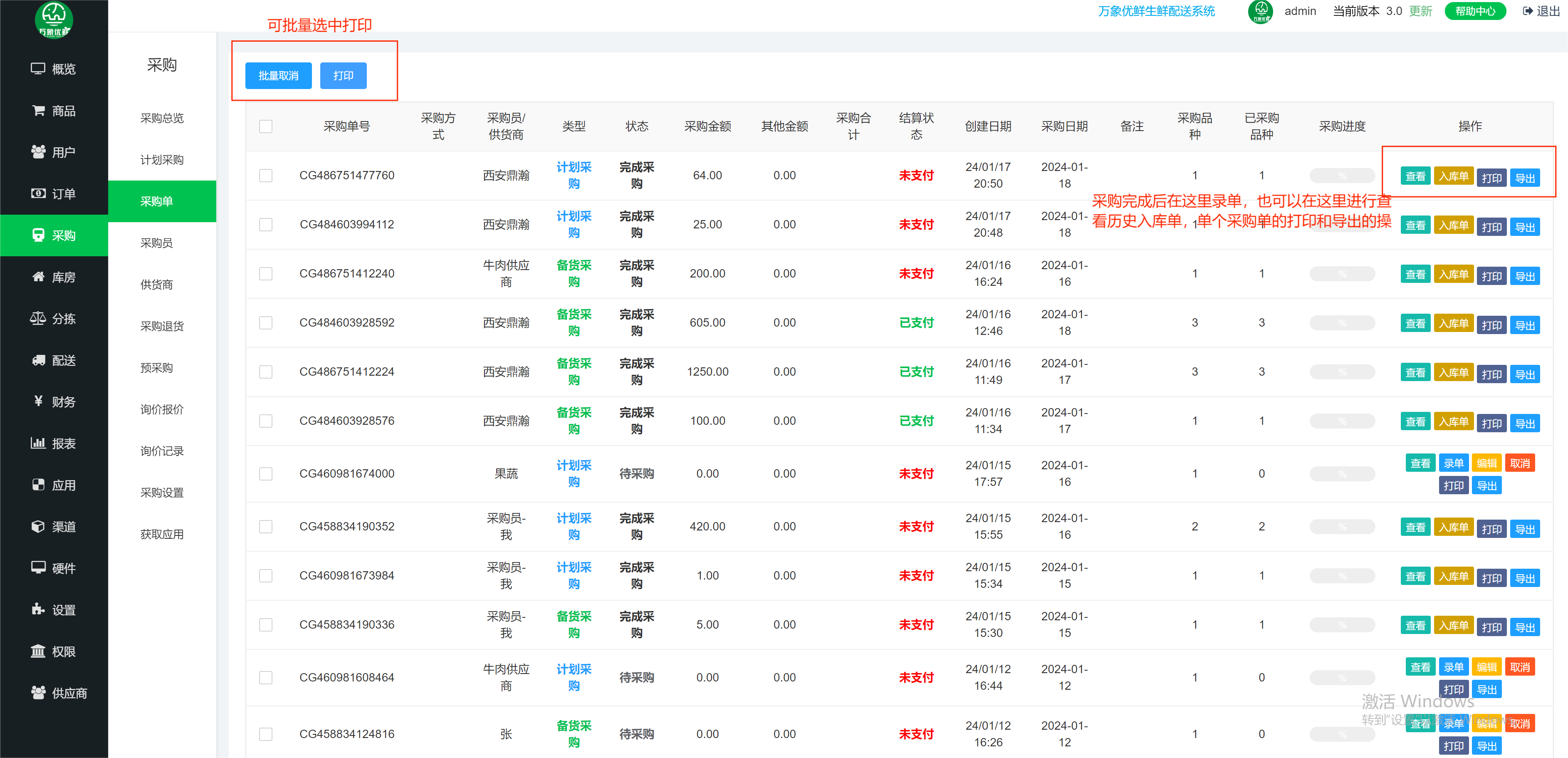Viewport: 1568px width, 758px height.
Task: Open 报表 via the bar chart icon
Action: click(38, 443)
